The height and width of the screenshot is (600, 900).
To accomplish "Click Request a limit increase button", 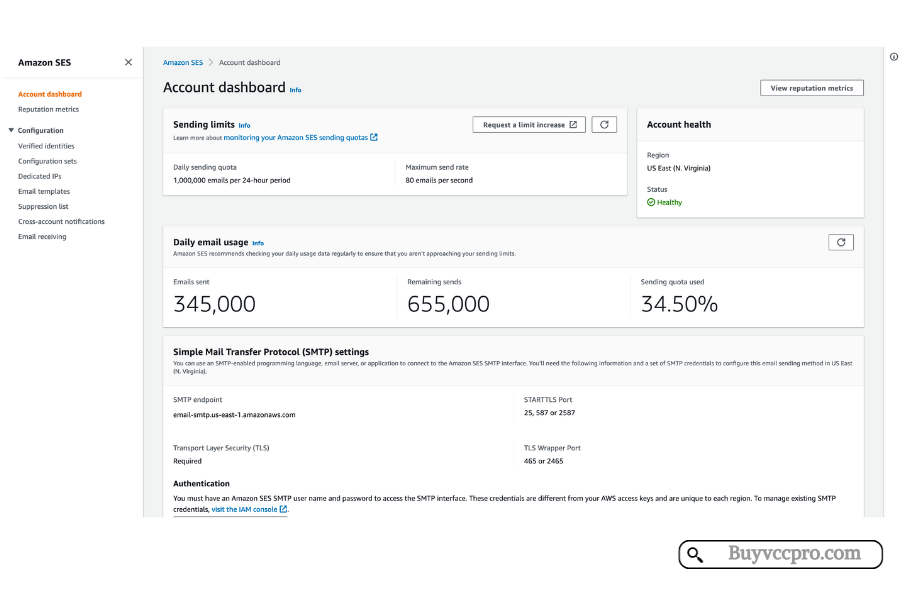I will tap(529, 125).
